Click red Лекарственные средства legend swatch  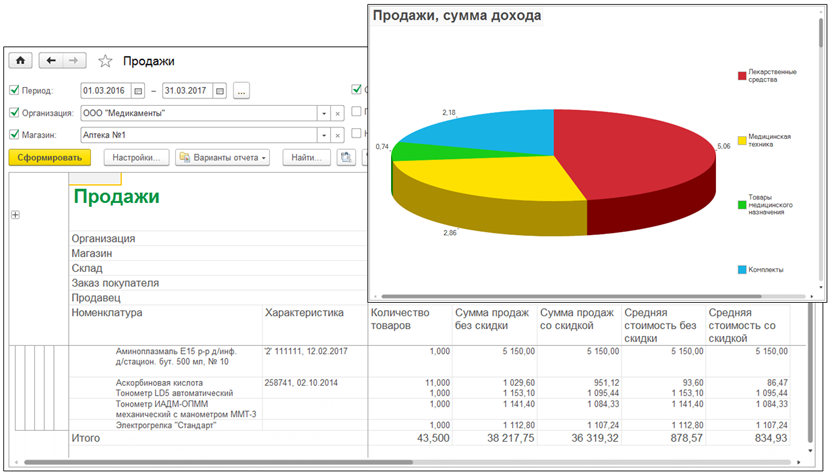(x=741, y=75)
